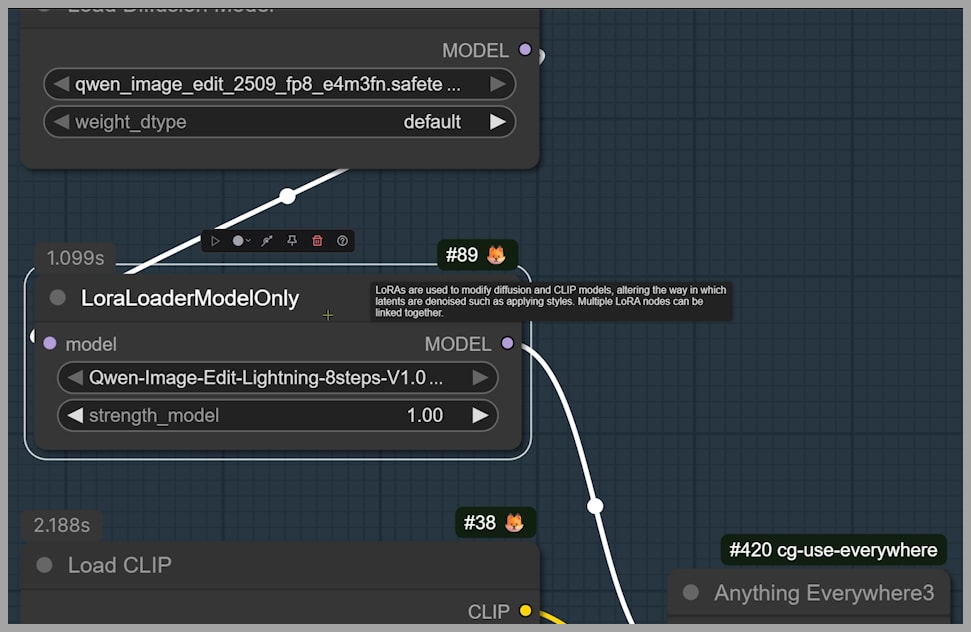This screenshot has width=971, height=632.
Task: Advance weight_dtype to next option
Action: pyautogui.click(x=497, y=122)
